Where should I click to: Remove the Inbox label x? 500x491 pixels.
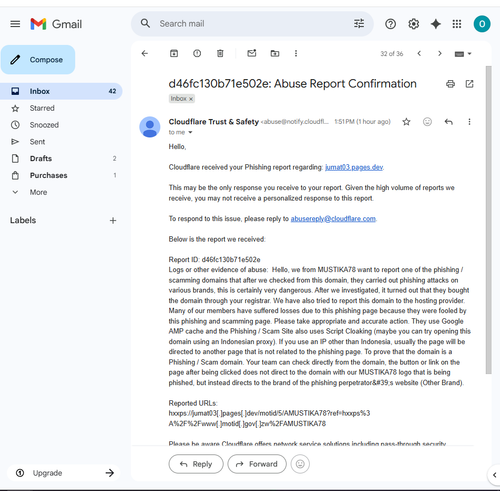(x=191, y=99)
